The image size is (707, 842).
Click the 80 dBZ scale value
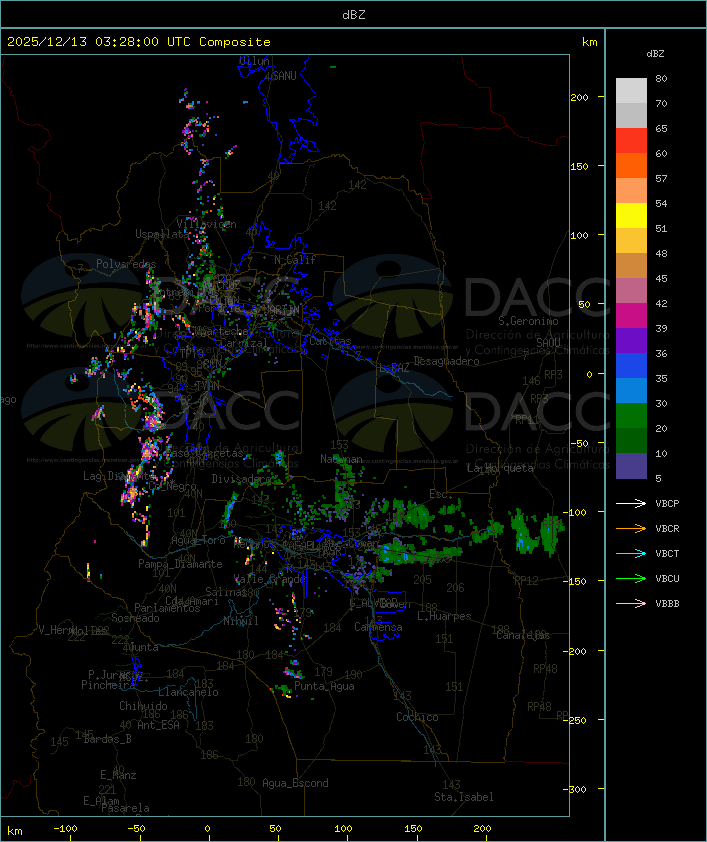(661, 78)
